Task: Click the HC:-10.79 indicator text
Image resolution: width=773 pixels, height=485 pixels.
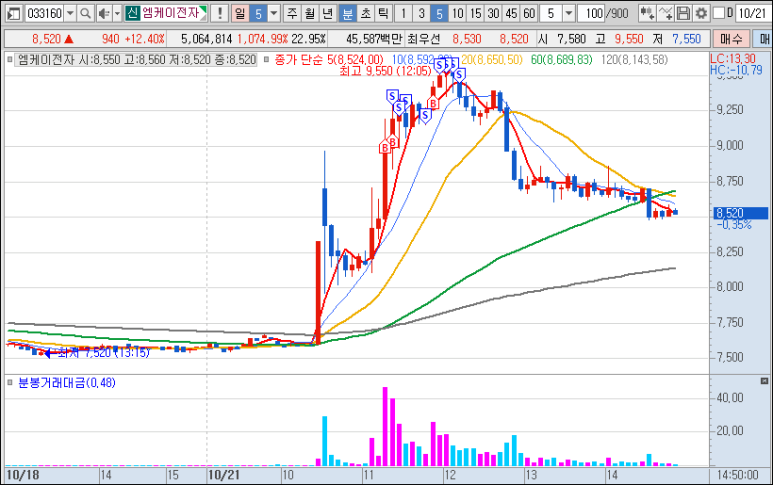Action: pos(736,70)
